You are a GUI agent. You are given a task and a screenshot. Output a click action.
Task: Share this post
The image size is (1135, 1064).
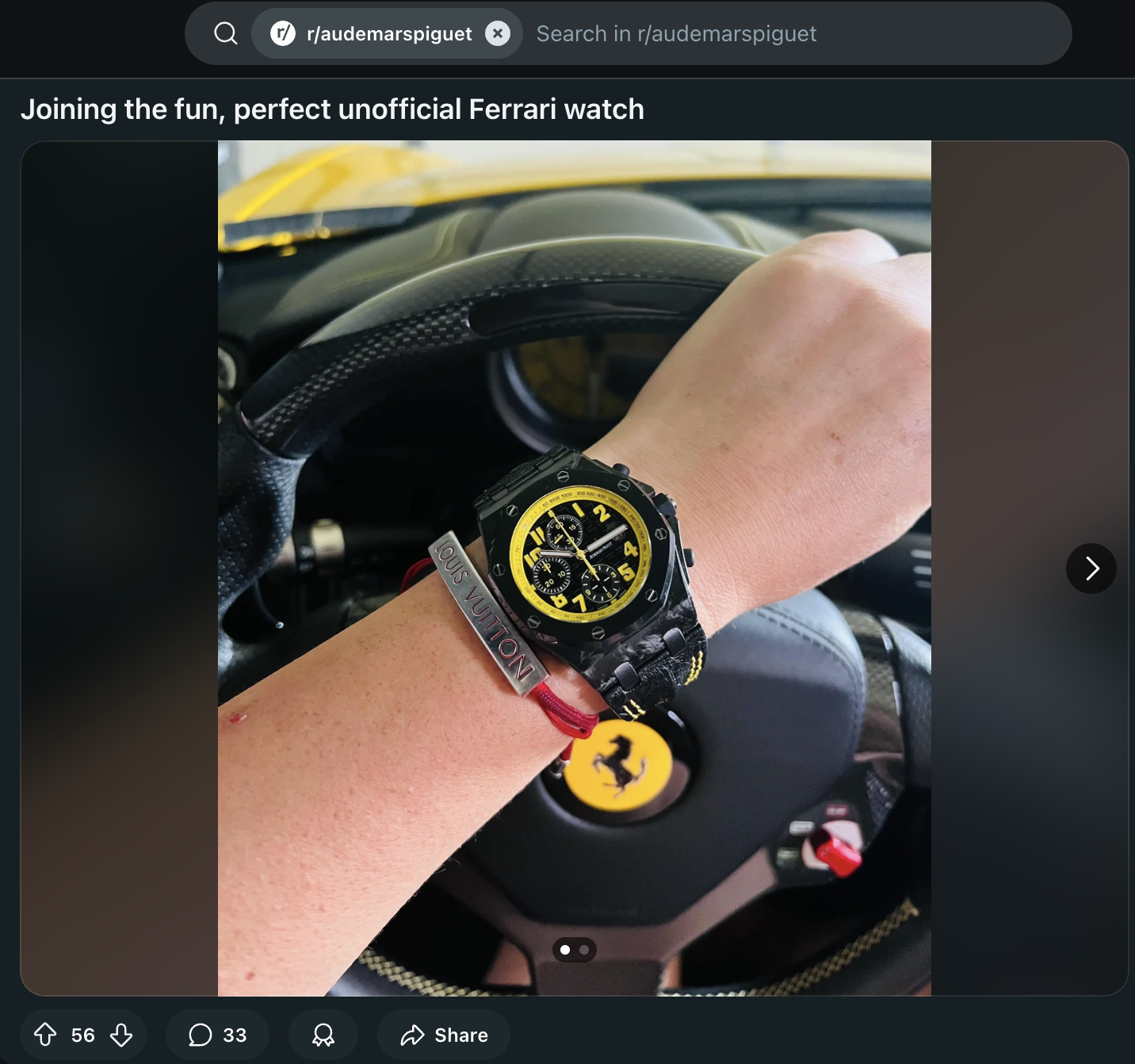click(x=444, y=1035)
